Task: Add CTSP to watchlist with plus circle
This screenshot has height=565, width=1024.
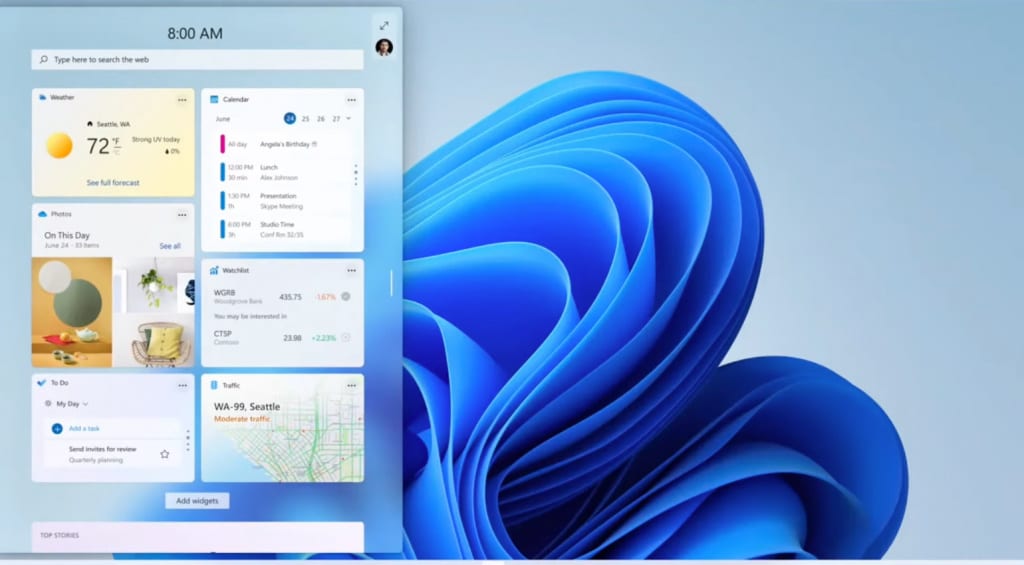Action: (x=345, y=338)
